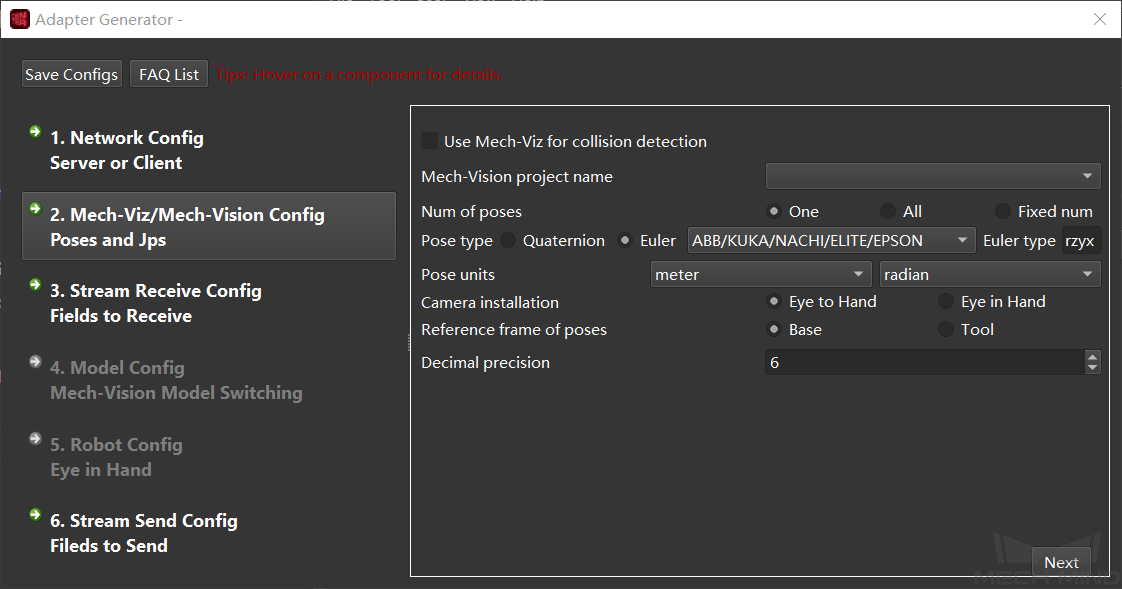Click the Adapter Generator app icon in title bar
This screenshot has height=589, width=1122.
pos(19,19)
